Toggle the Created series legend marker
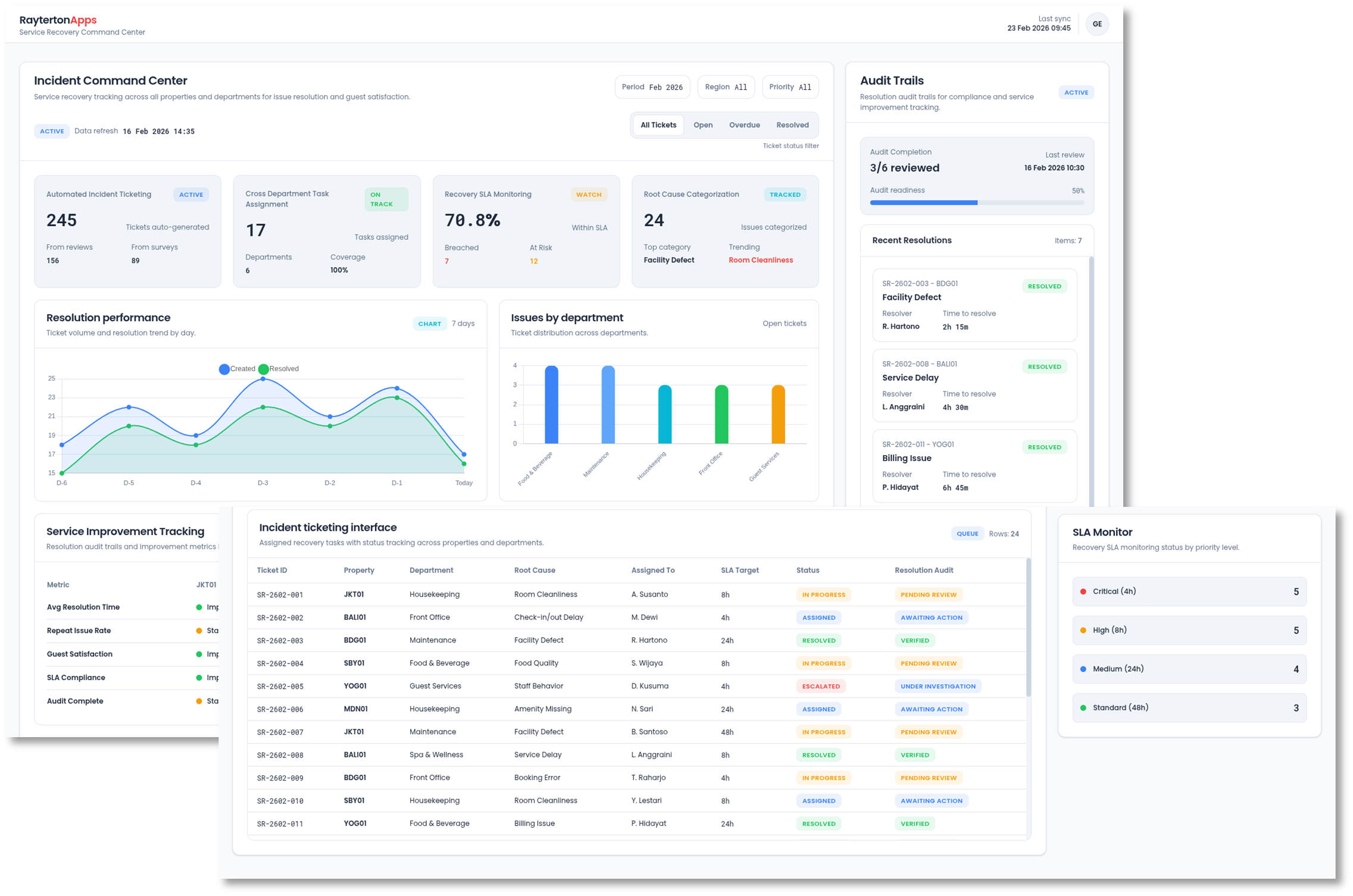Image resolution: width=1353 pixels, height=896 pixels. [x=224, y=369]
